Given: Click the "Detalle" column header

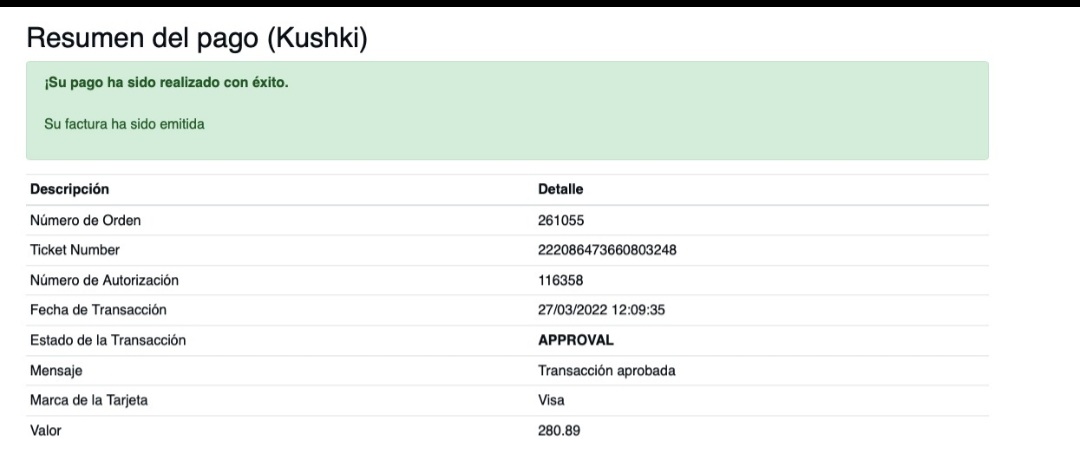Looking at the screenshot, I should coord(561,189).
